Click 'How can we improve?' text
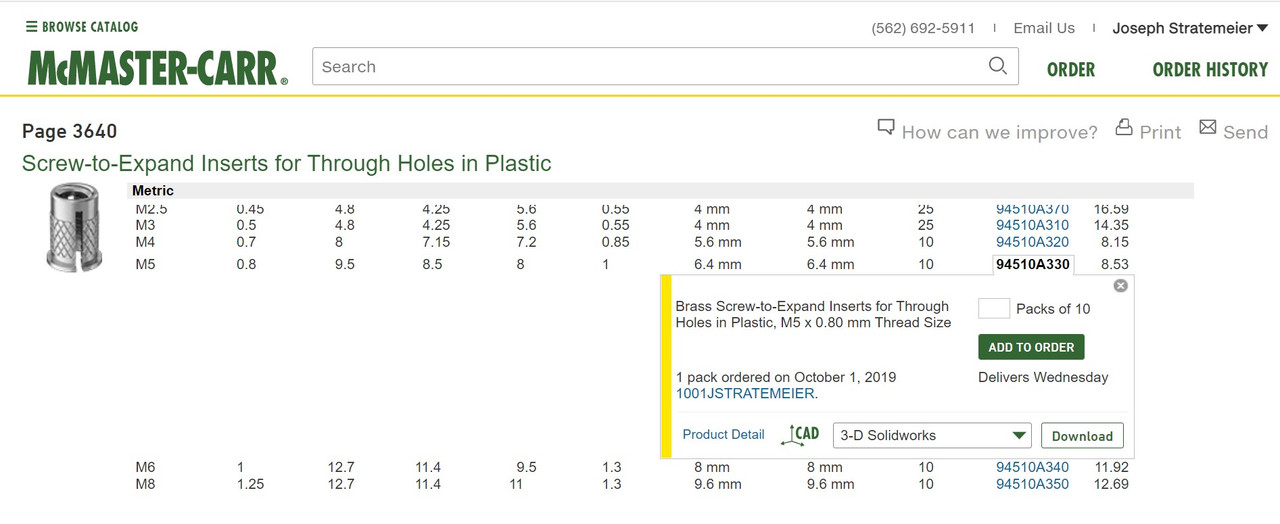The image size is (1280, 524). pyautogui.click(x=999, y=132)
